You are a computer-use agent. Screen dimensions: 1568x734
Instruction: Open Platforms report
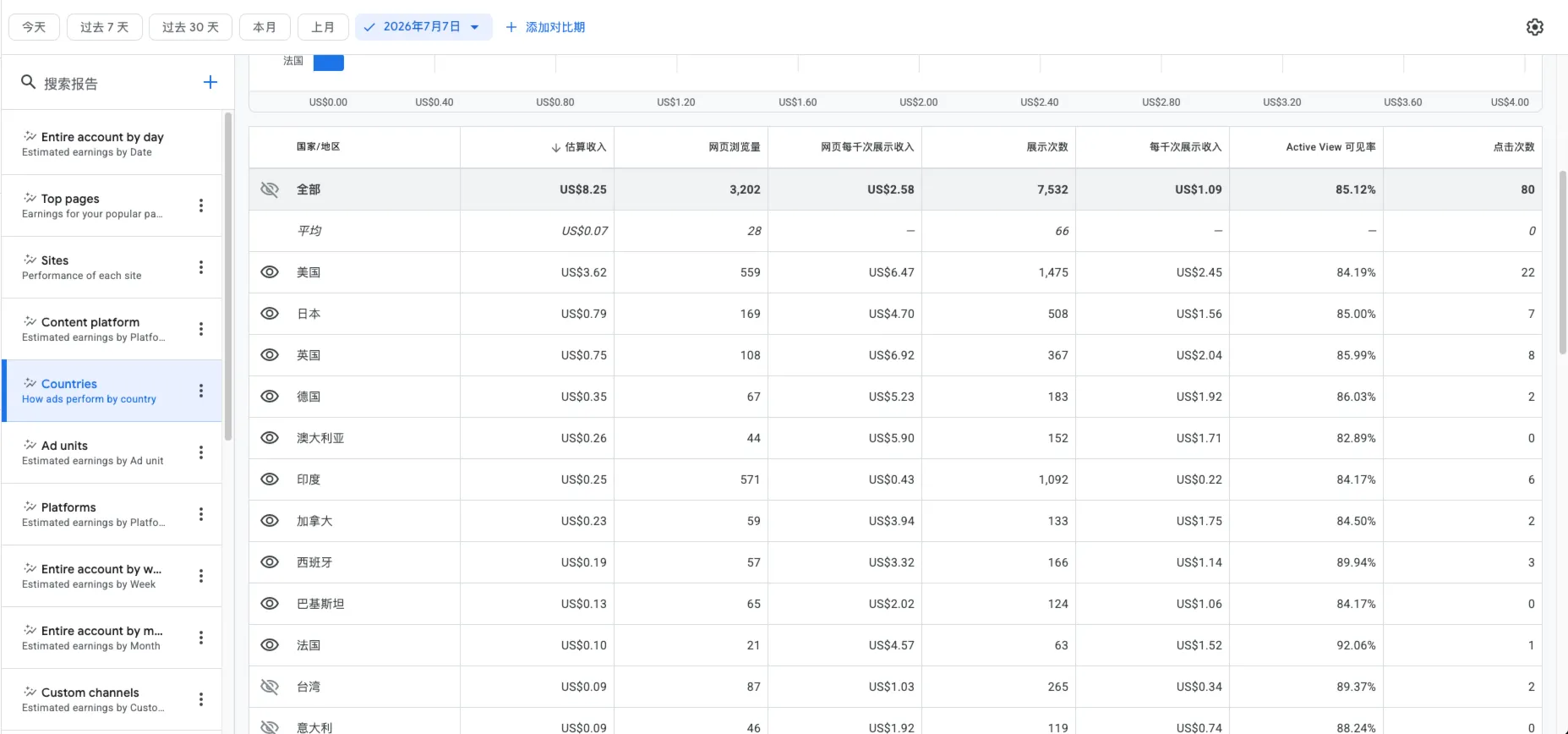[x=112, y=514]
